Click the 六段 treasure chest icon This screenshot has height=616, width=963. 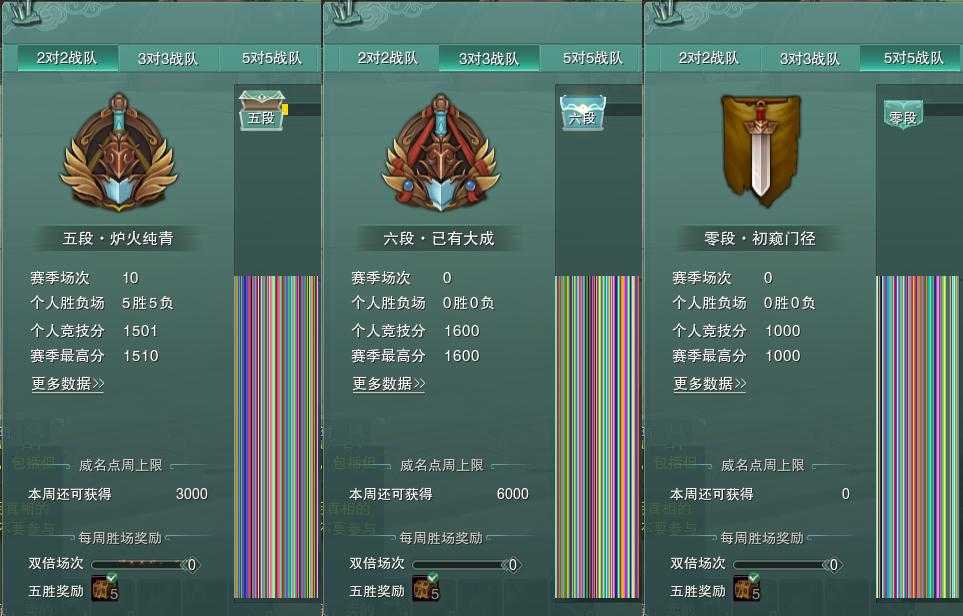tap(583, 112)
